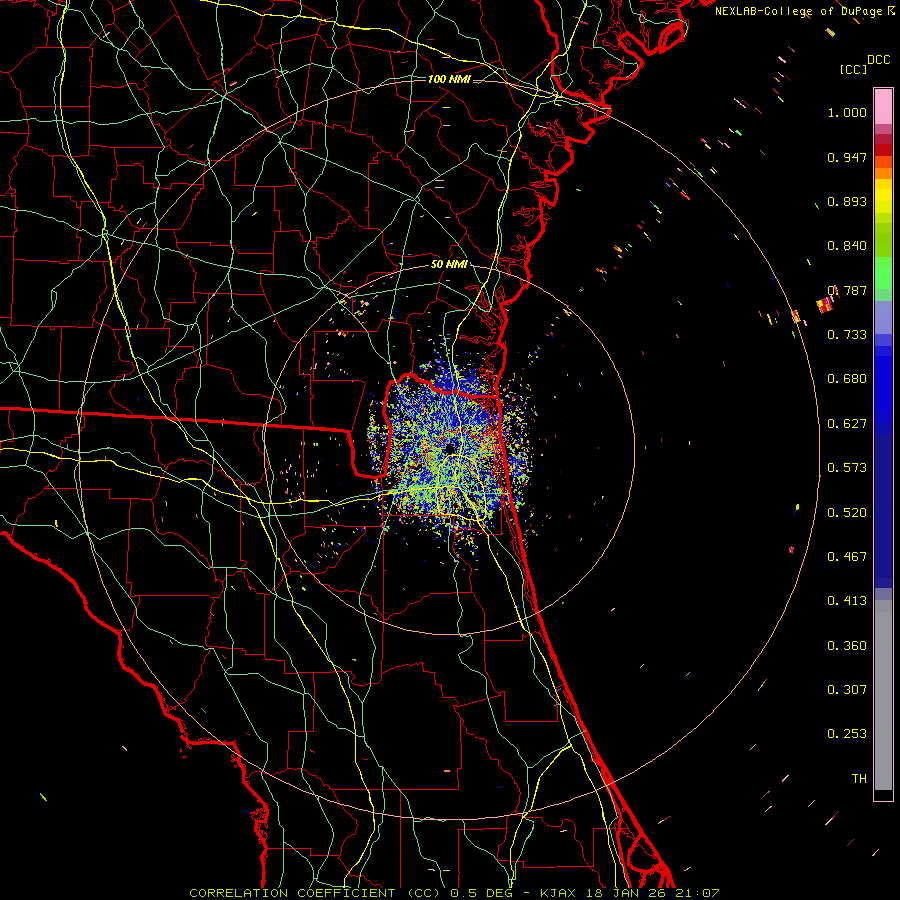Click the TH threshold label

point(859,779)
